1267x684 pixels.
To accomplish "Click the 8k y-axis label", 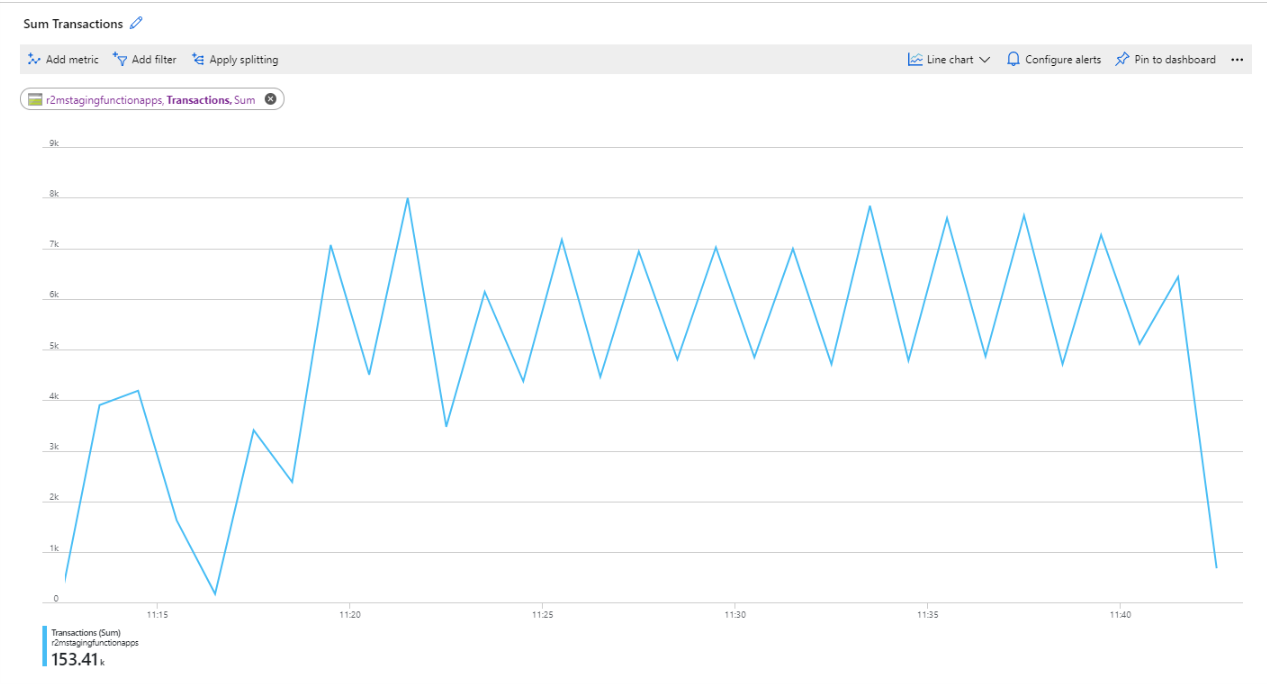I will coord(54,194).
